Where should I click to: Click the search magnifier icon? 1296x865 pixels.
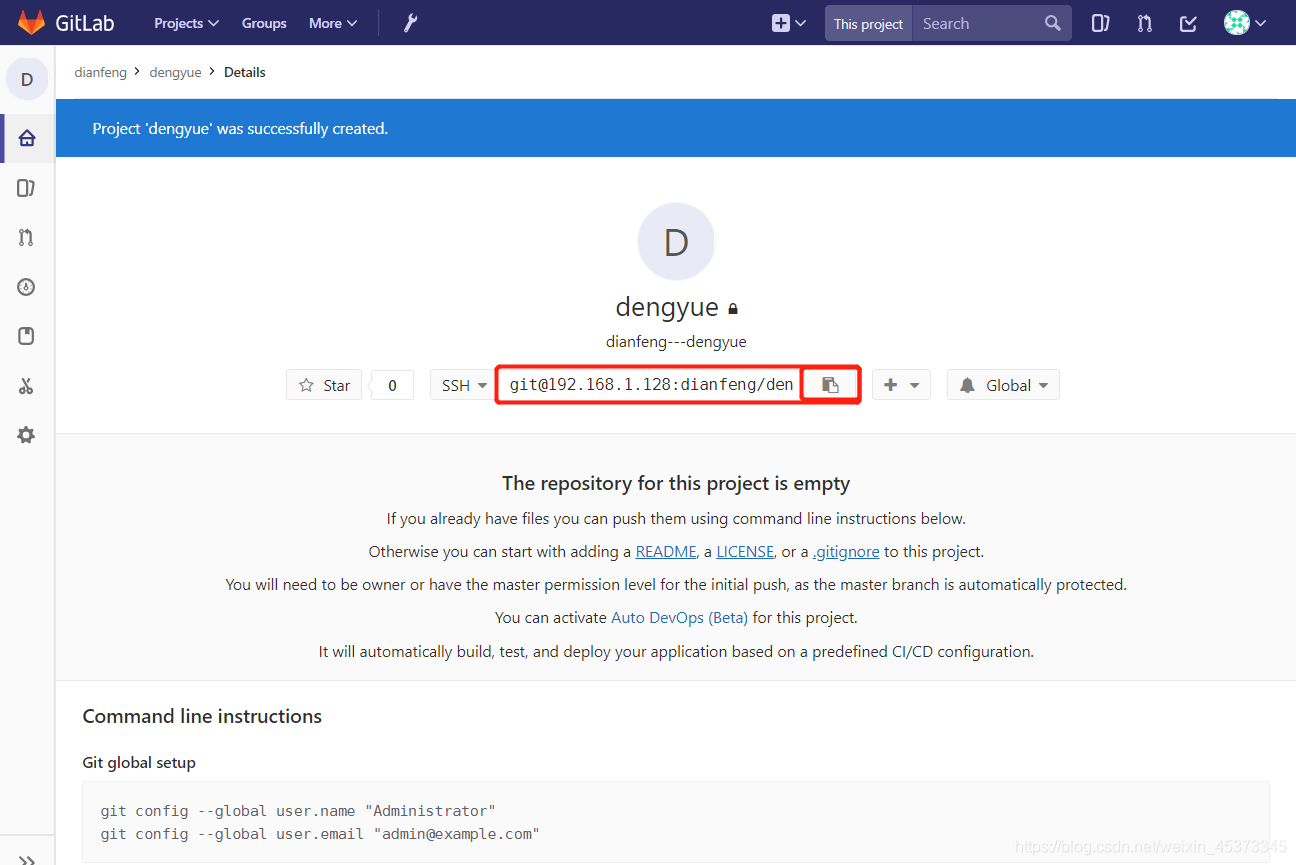pos(1052,23)
